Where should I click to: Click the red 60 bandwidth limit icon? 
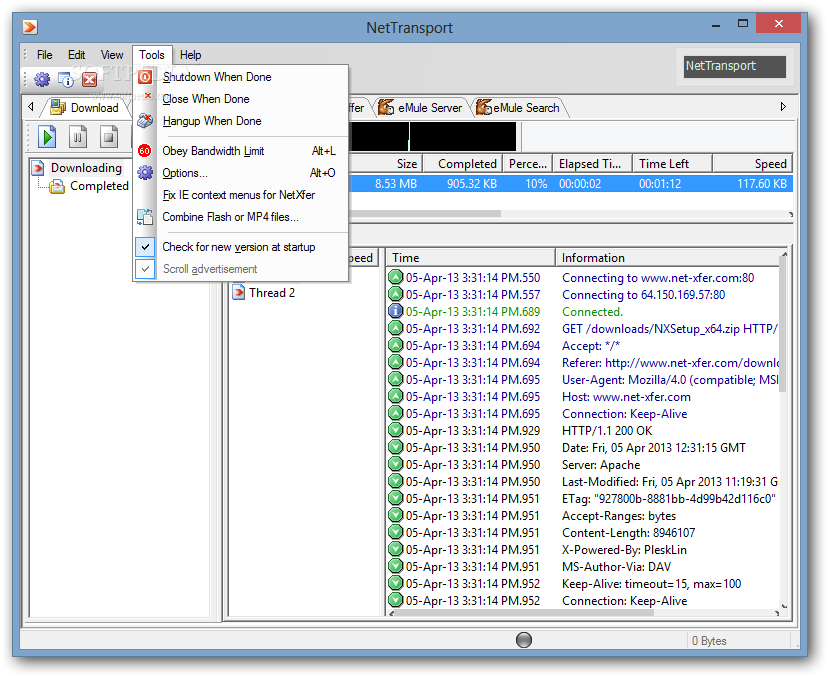point(145,151)
